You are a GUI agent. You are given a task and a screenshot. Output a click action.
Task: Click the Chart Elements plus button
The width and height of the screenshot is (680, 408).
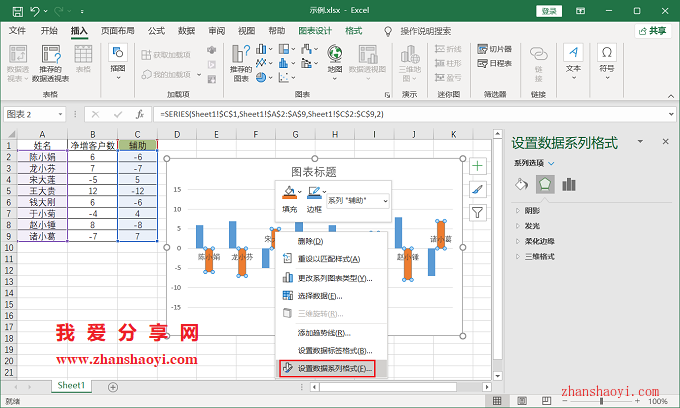(477, 166)
